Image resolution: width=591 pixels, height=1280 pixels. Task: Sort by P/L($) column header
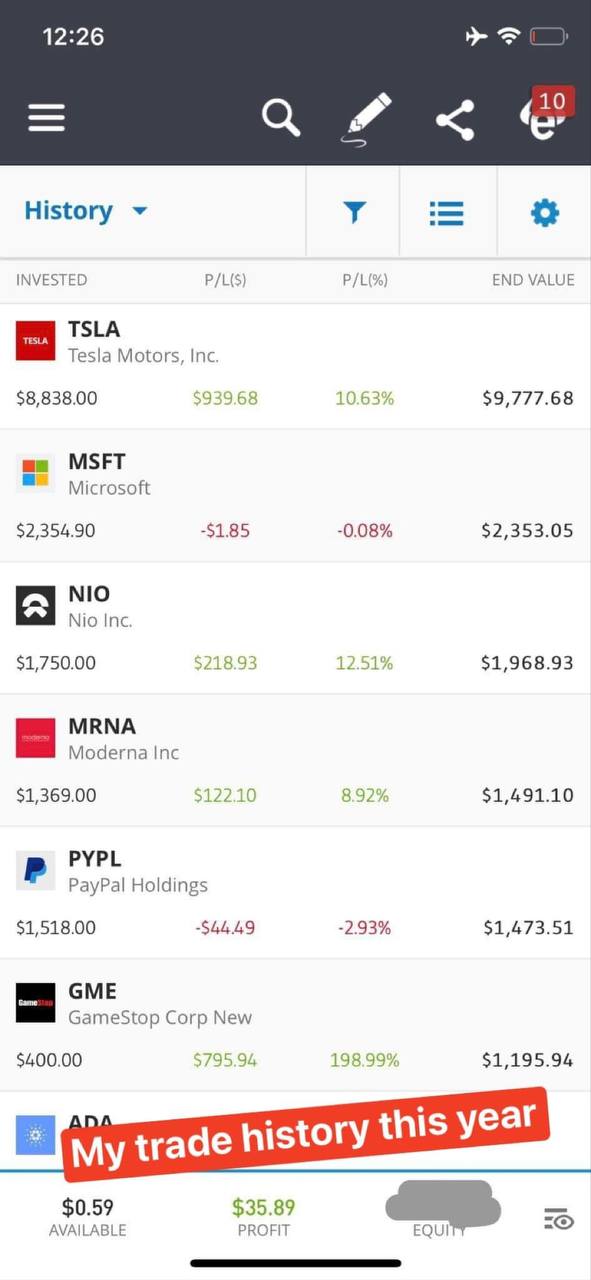tap(225, 280)
